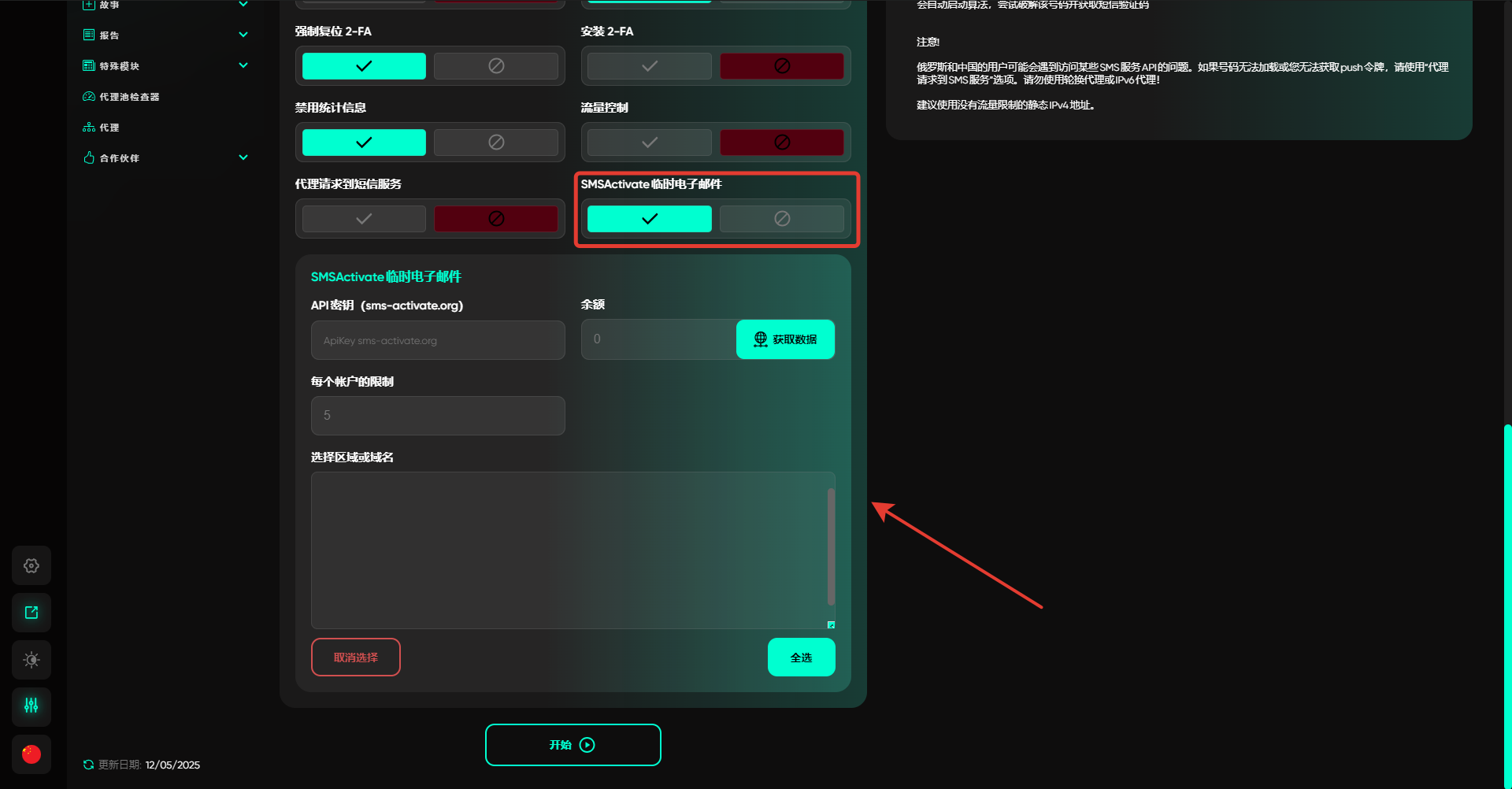The image size is (1512, 789).
Task: Click the external link icon in sidebar
Action: coord(31,613)
